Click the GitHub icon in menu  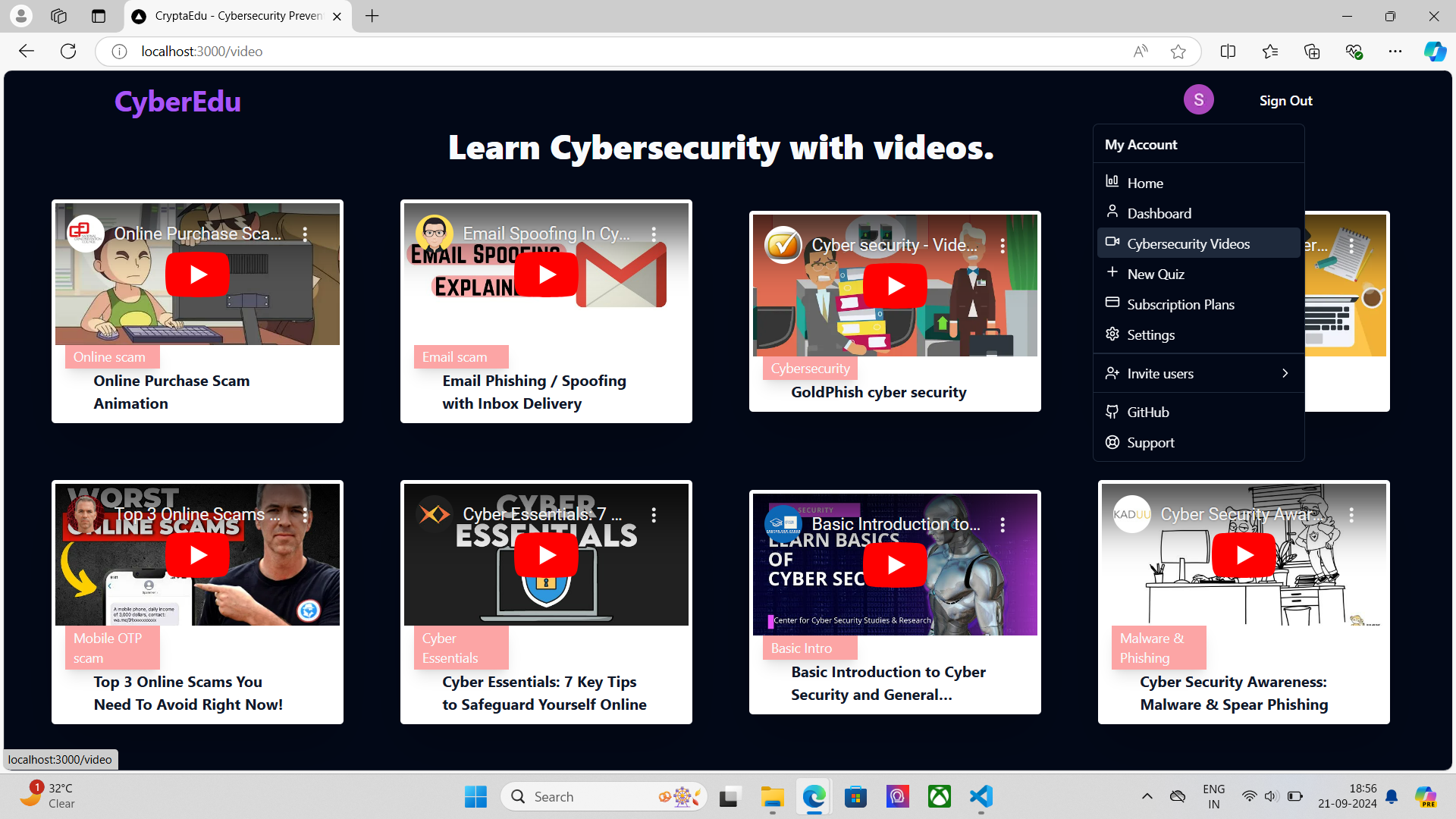(x=1112, y=412)
